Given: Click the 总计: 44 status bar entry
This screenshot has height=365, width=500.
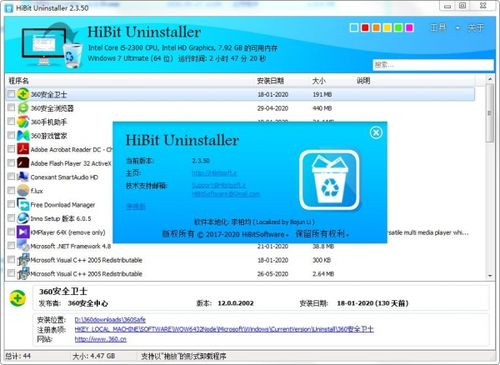Looking at the screenshot, I should pyautogui.click(x=18, y=356).
